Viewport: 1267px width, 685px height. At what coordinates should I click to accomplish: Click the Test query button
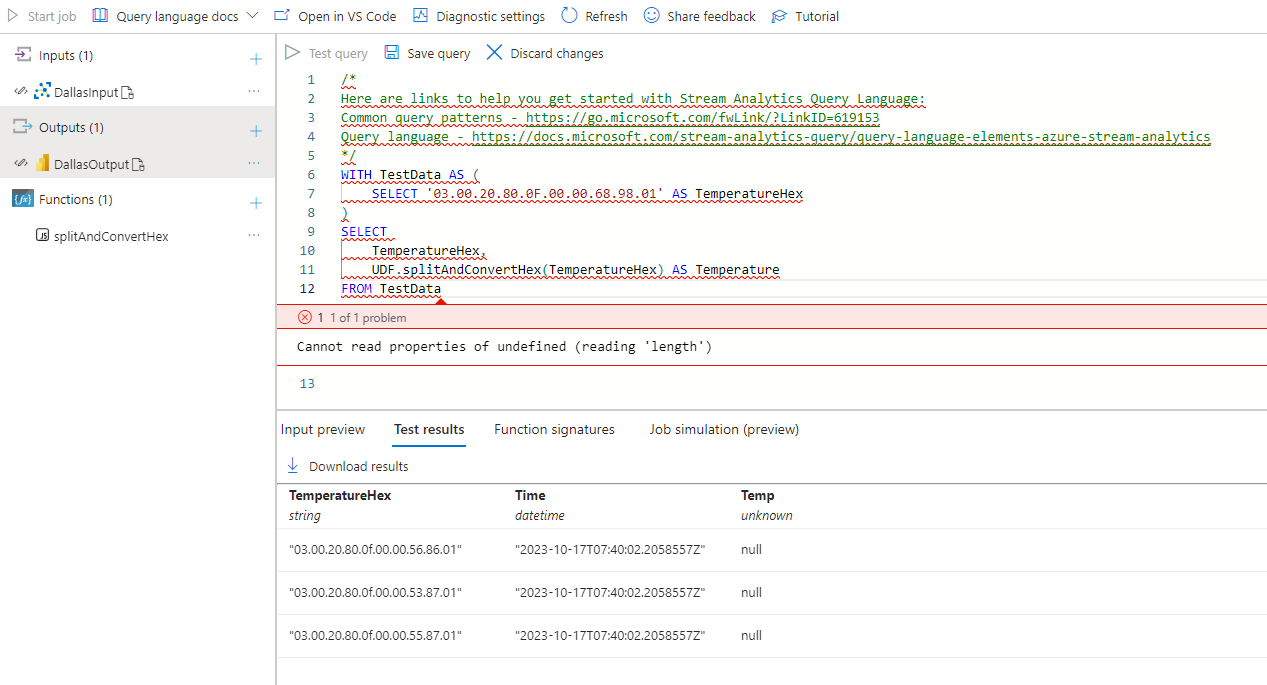coord(326,53)
